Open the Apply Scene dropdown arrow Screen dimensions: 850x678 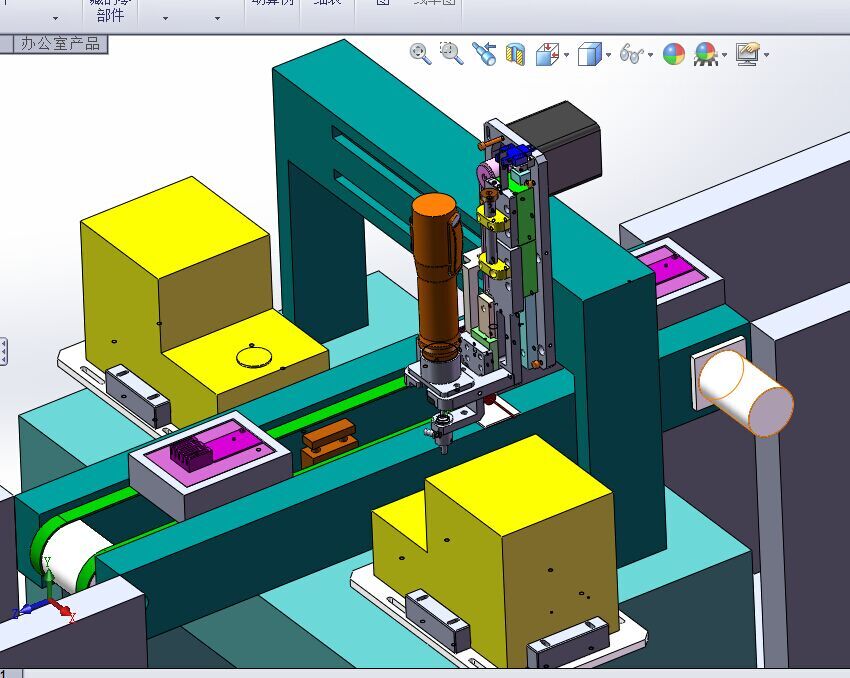(725, 55)
